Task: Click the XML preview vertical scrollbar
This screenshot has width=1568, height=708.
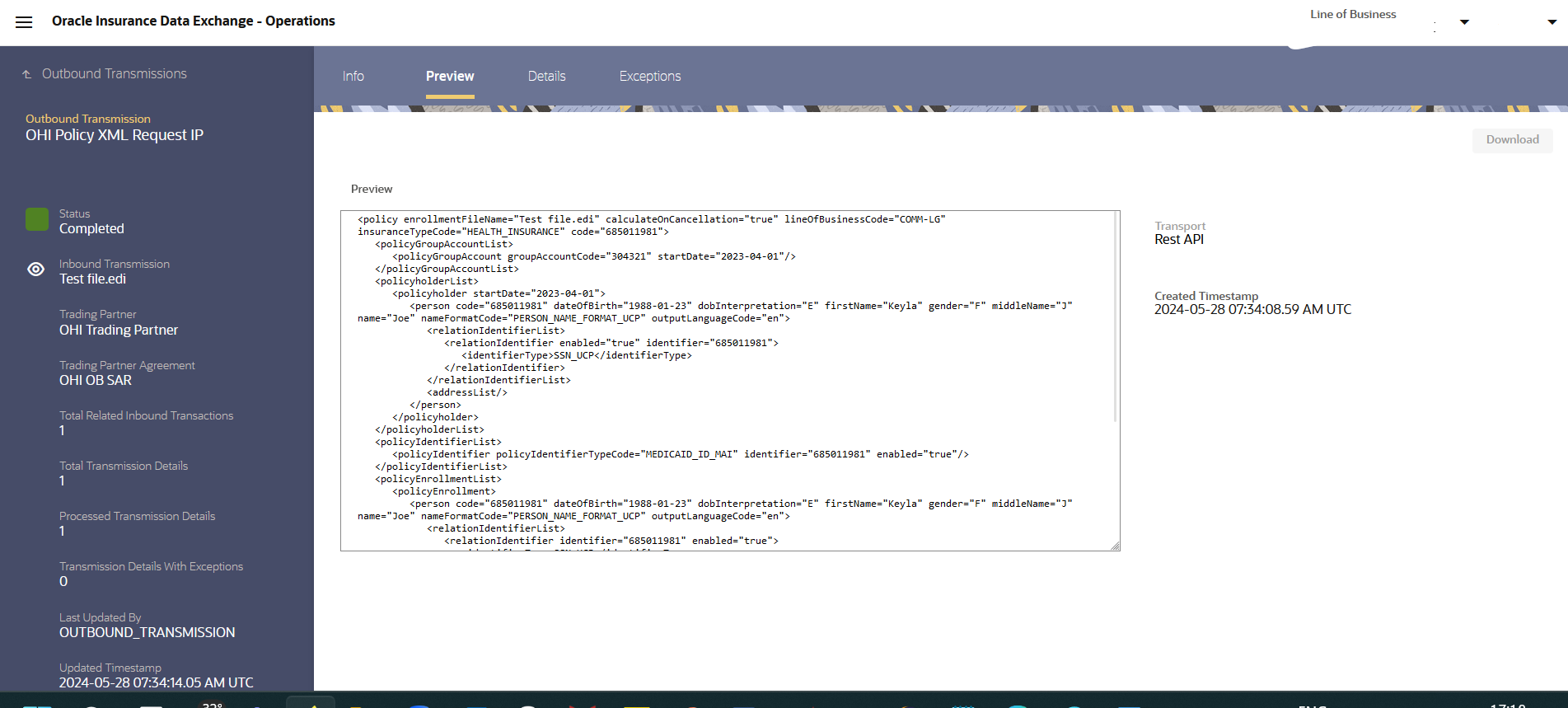Action: 1116,317
